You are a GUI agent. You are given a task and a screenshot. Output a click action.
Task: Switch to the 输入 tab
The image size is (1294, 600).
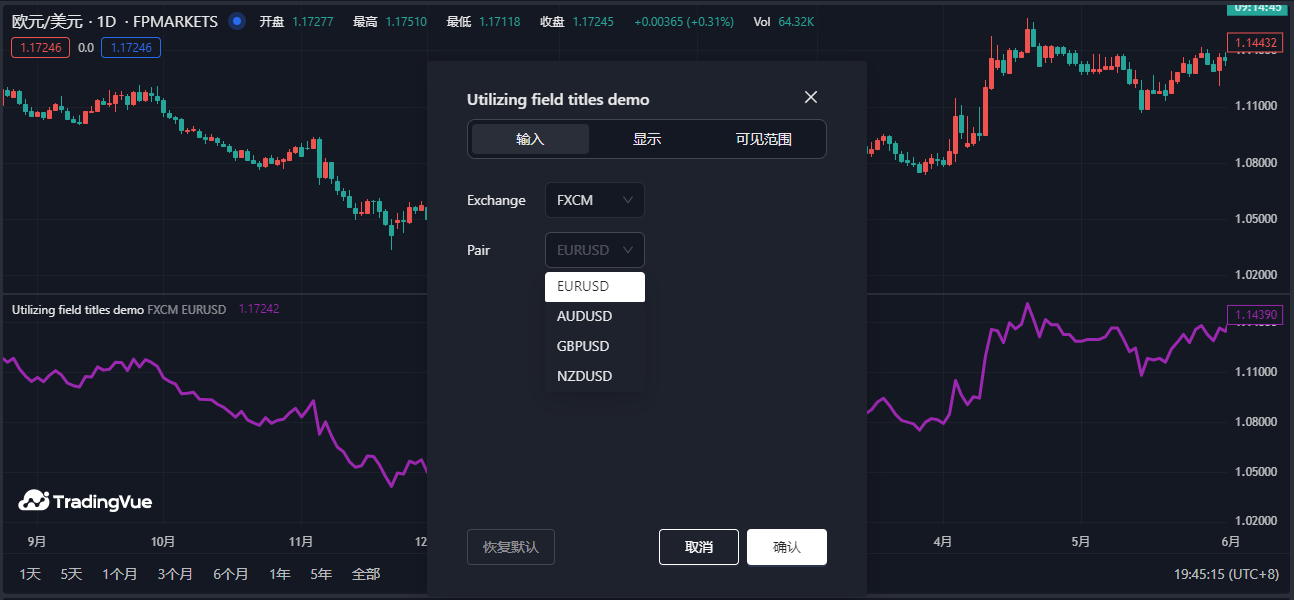pos(530,139)
